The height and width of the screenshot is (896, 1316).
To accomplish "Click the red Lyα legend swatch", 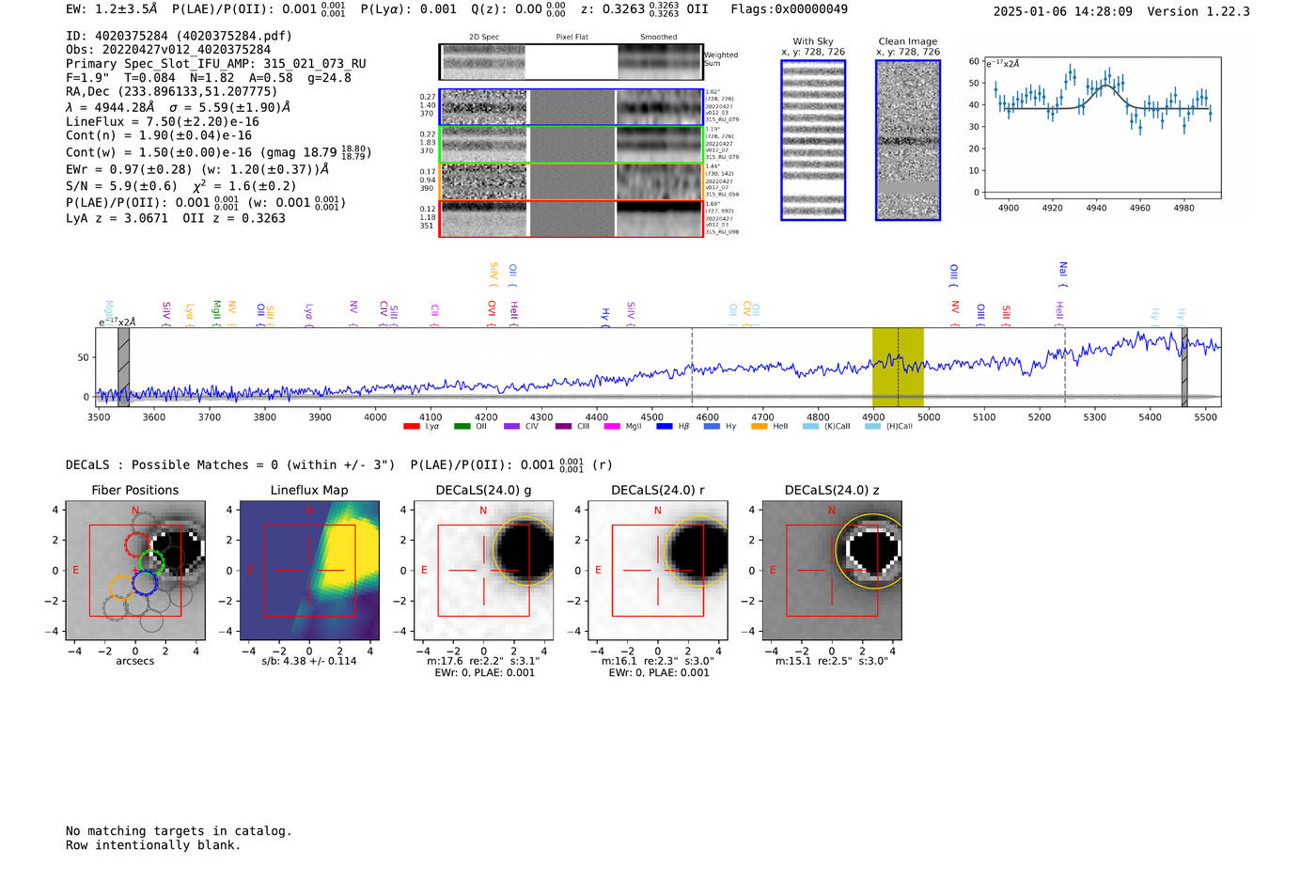I will pos(411,426).
